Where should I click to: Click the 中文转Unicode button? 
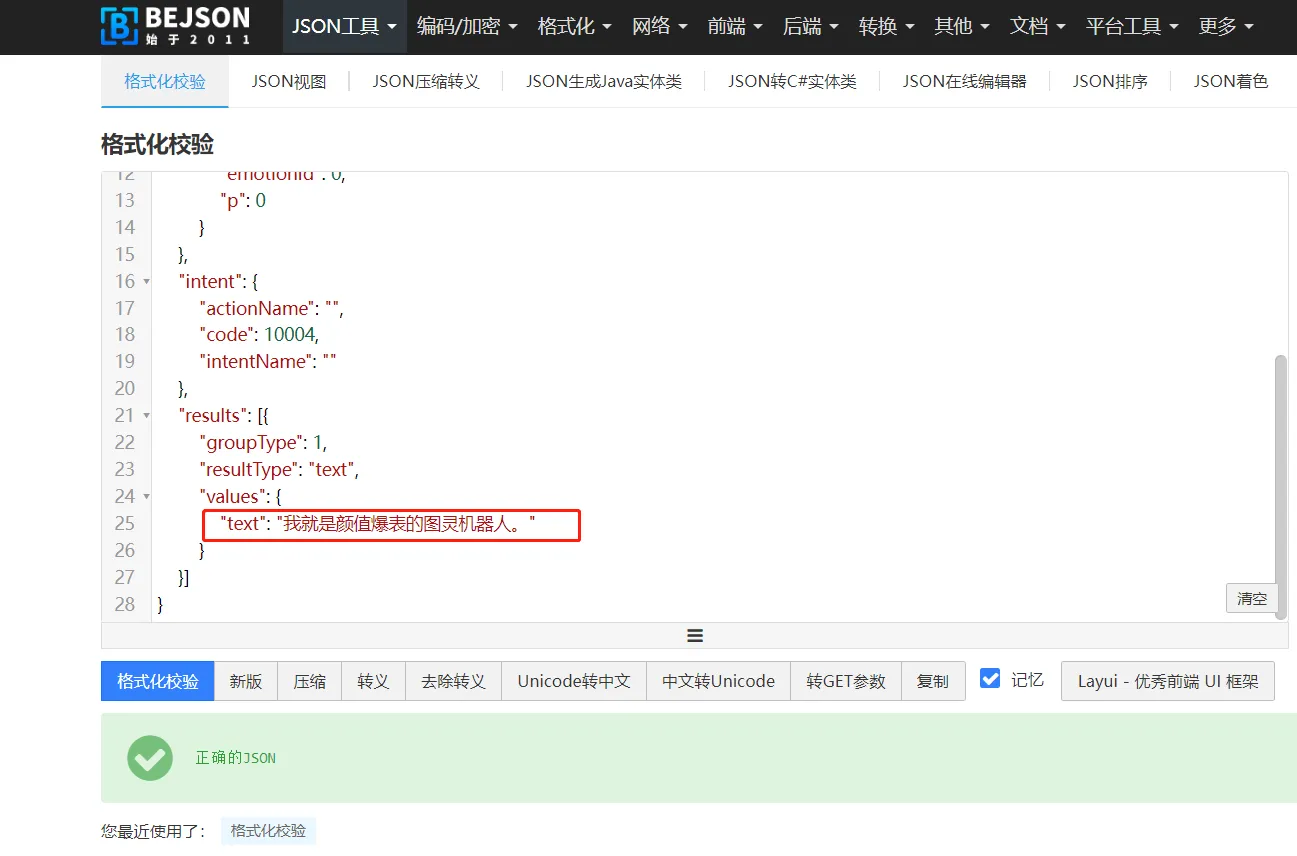coord(718,681)
